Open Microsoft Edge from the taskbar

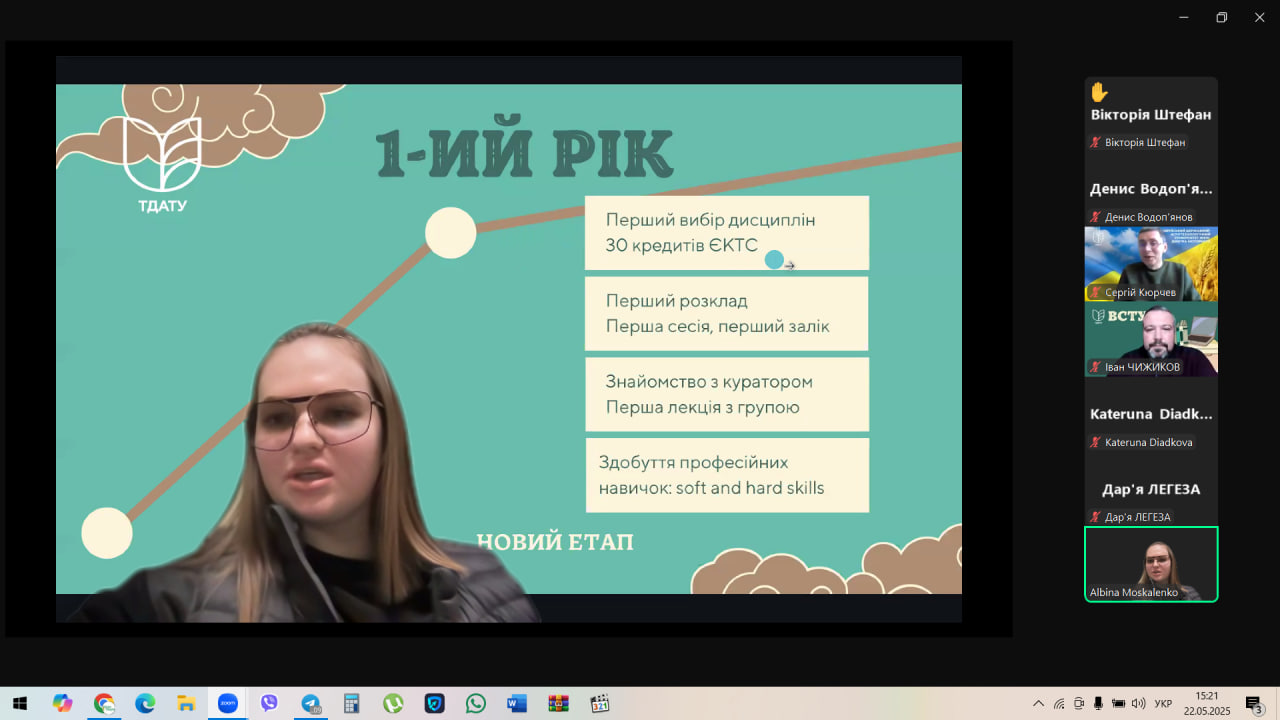[145, 704]
